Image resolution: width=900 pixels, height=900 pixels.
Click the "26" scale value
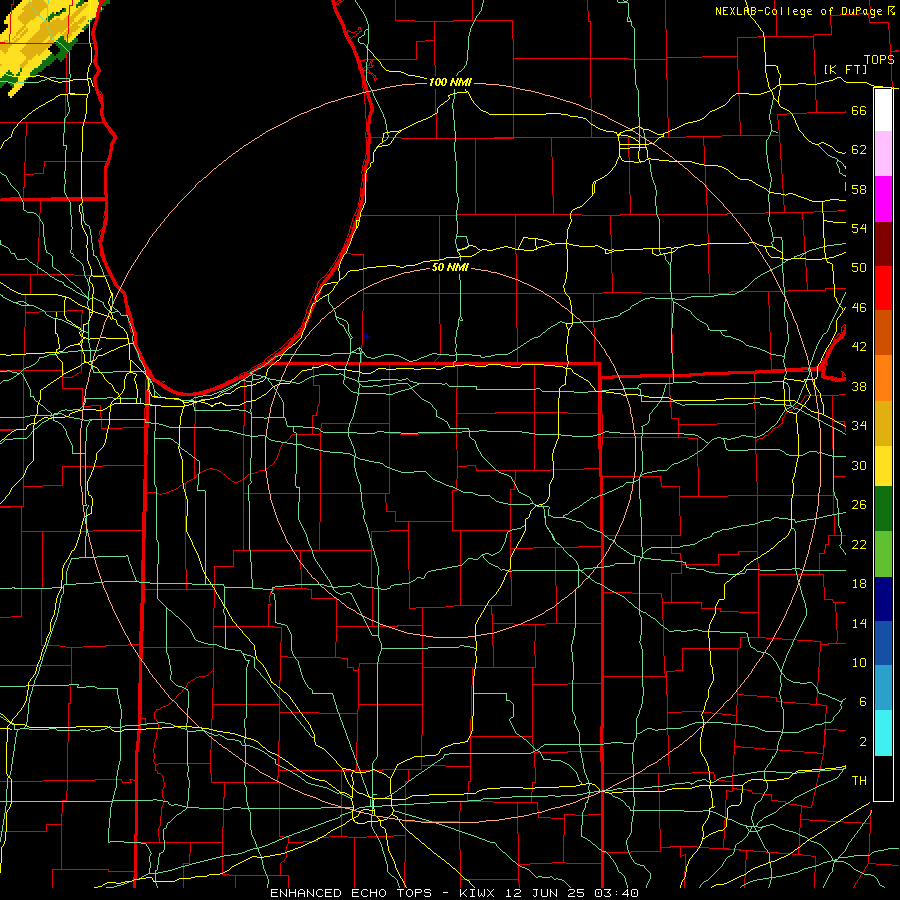(859, 505)
